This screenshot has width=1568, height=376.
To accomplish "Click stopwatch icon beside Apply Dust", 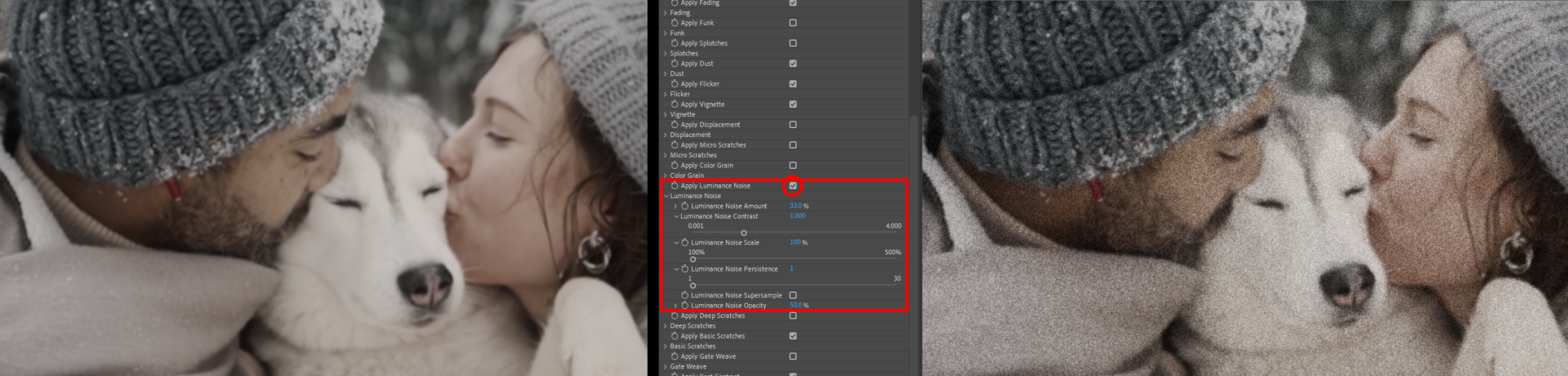I will (x=675, y=64).
